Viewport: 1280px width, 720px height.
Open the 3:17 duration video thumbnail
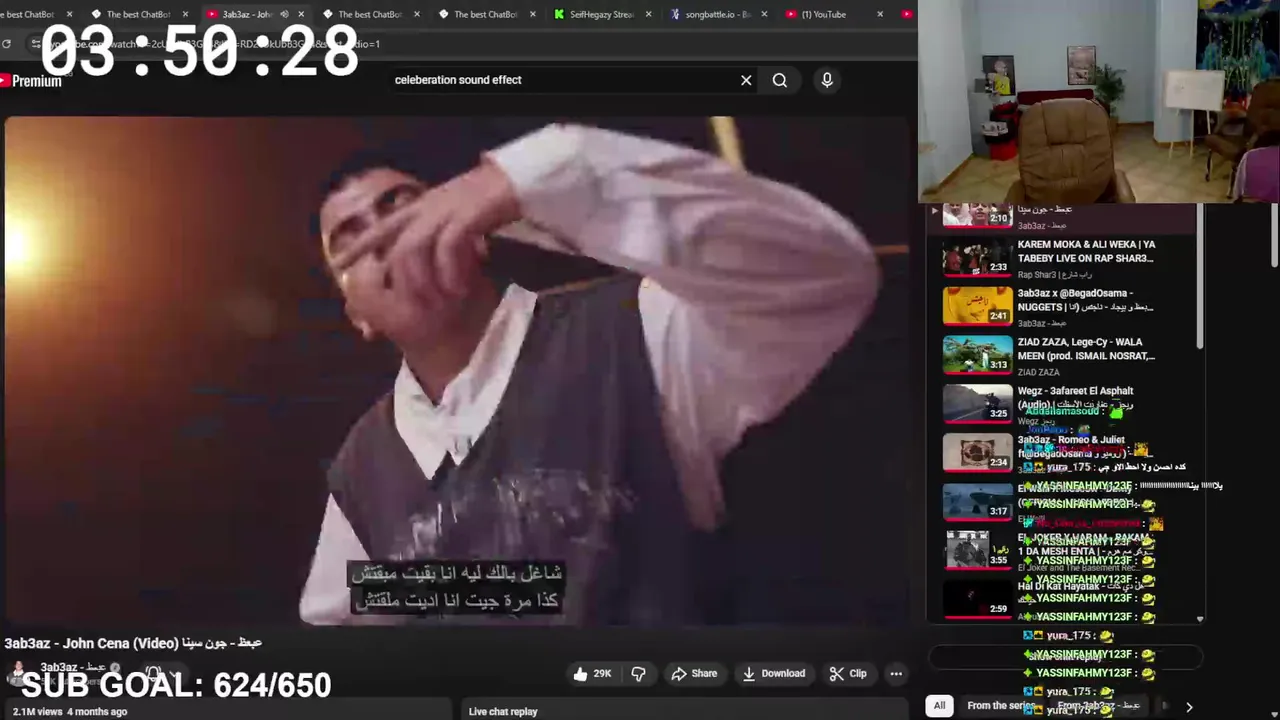(977, 502)
